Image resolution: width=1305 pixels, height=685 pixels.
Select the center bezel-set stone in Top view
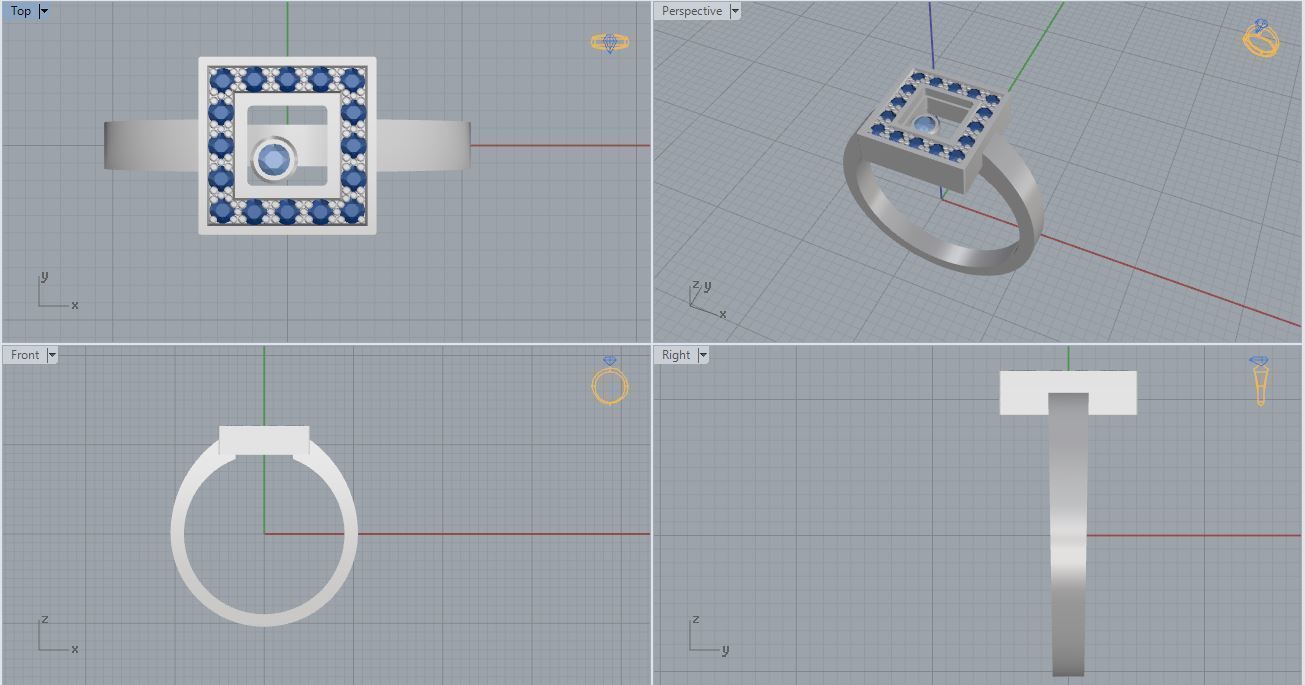pos(274,160)
